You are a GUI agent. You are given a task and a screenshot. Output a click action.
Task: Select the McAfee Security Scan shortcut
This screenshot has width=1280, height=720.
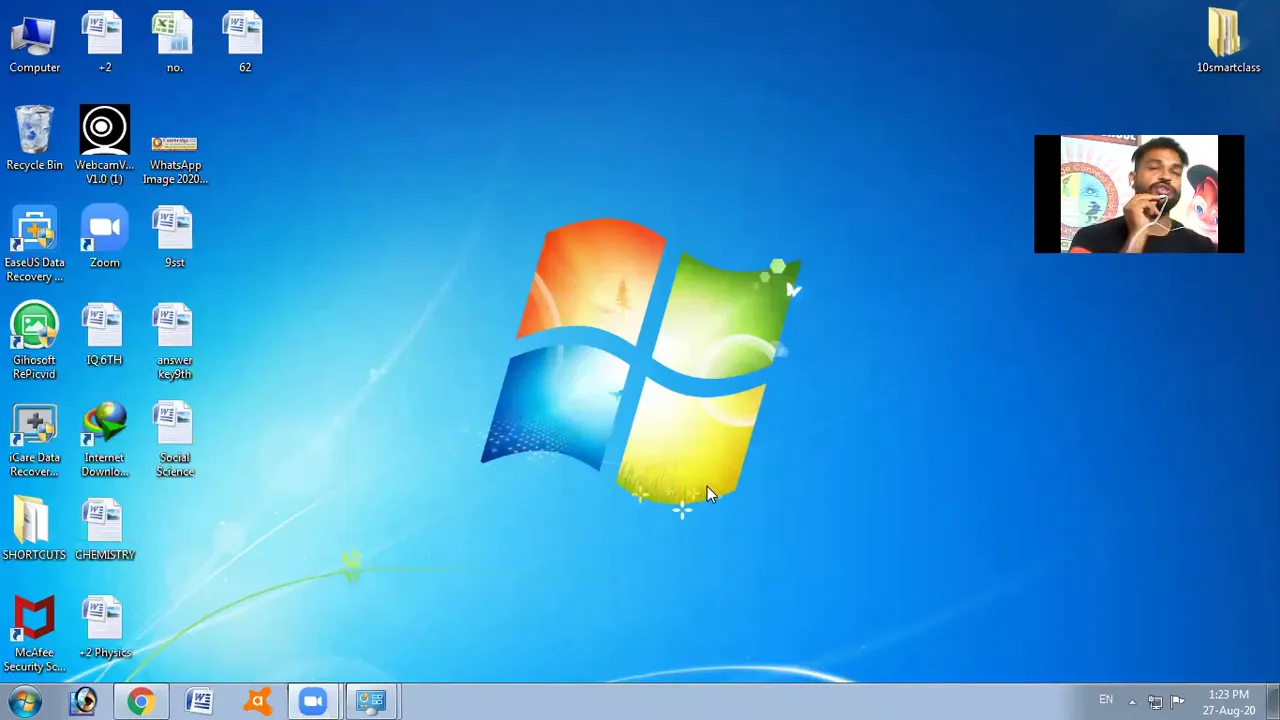pyautogui.click(x=34, y=634)
